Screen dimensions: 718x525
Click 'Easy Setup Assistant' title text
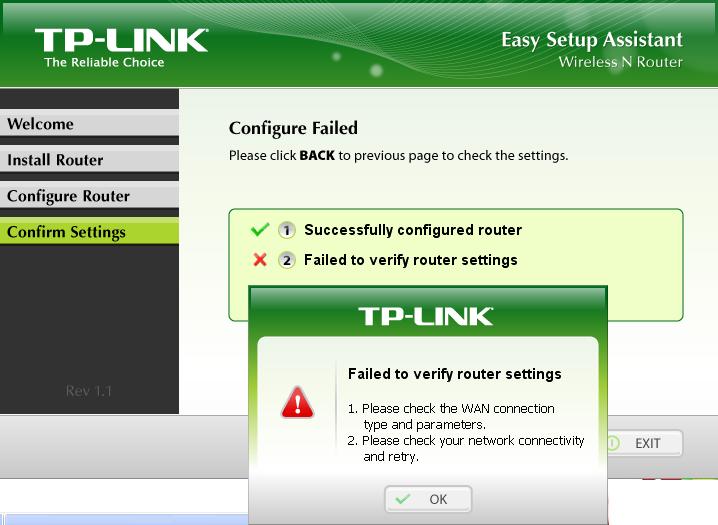[x=592, y=40]
